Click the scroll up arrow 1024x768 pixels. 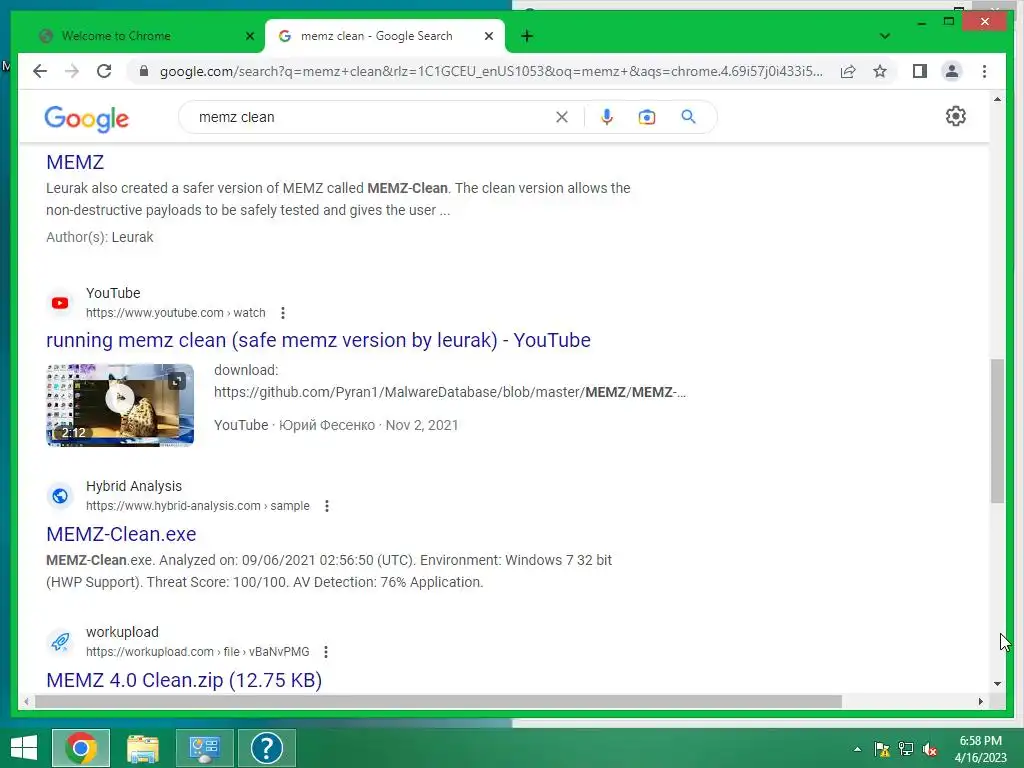(x=997, y=99)
